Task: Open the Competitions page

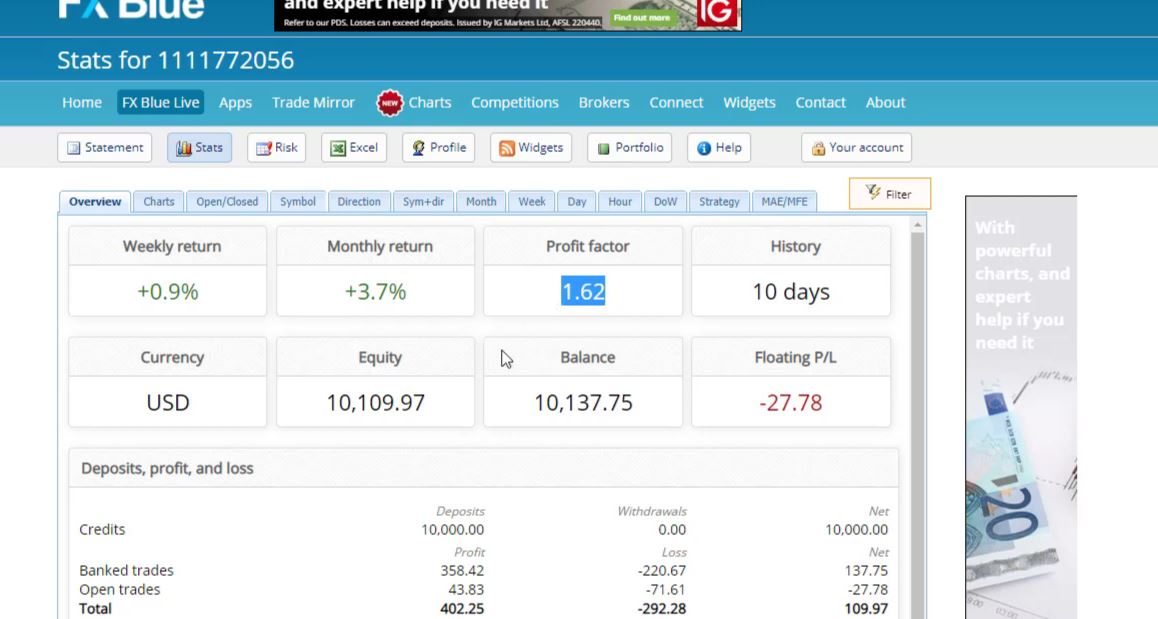Action: 514,102
